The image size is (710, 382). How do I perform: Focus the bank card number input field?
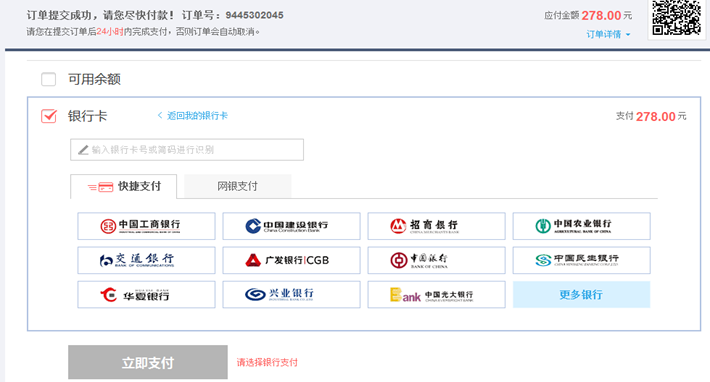point(187,150)
